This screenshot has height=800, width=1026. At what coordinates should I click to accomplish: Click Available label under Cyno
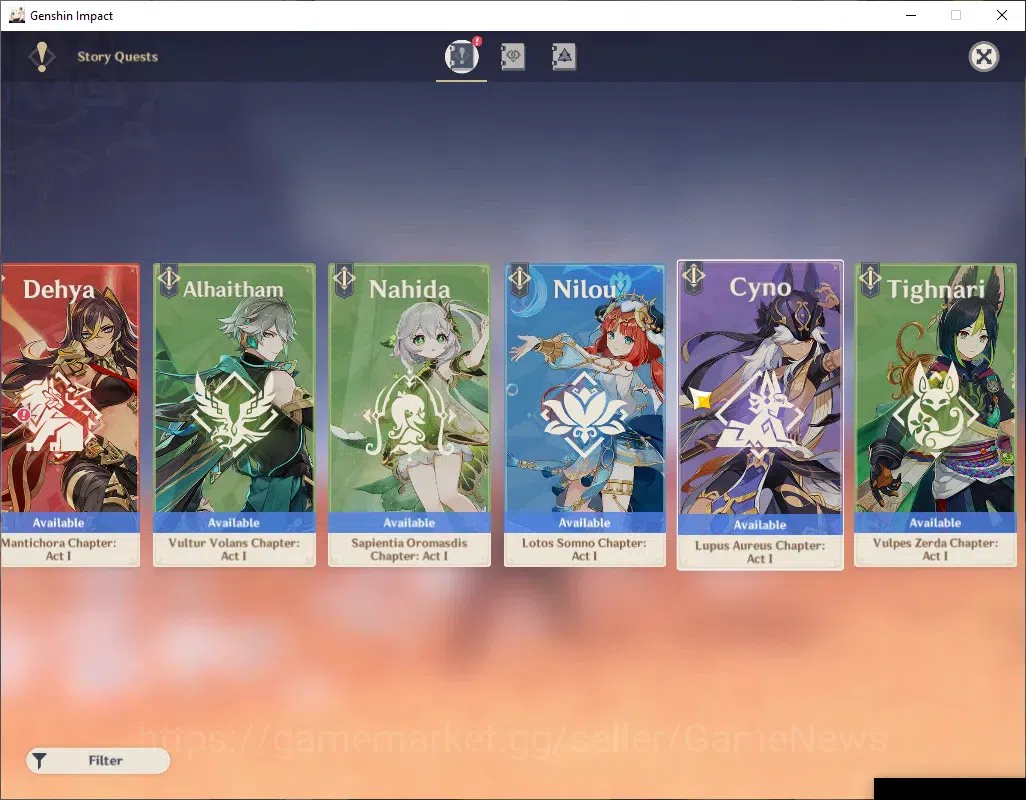pyautogui.click(x=760, y=525)
